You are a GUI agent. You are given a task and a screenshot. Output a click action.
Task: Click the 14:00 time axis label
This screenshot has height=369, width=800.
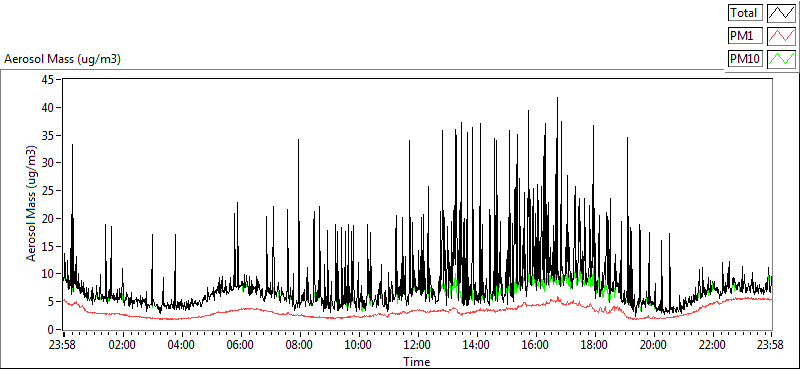476,345
